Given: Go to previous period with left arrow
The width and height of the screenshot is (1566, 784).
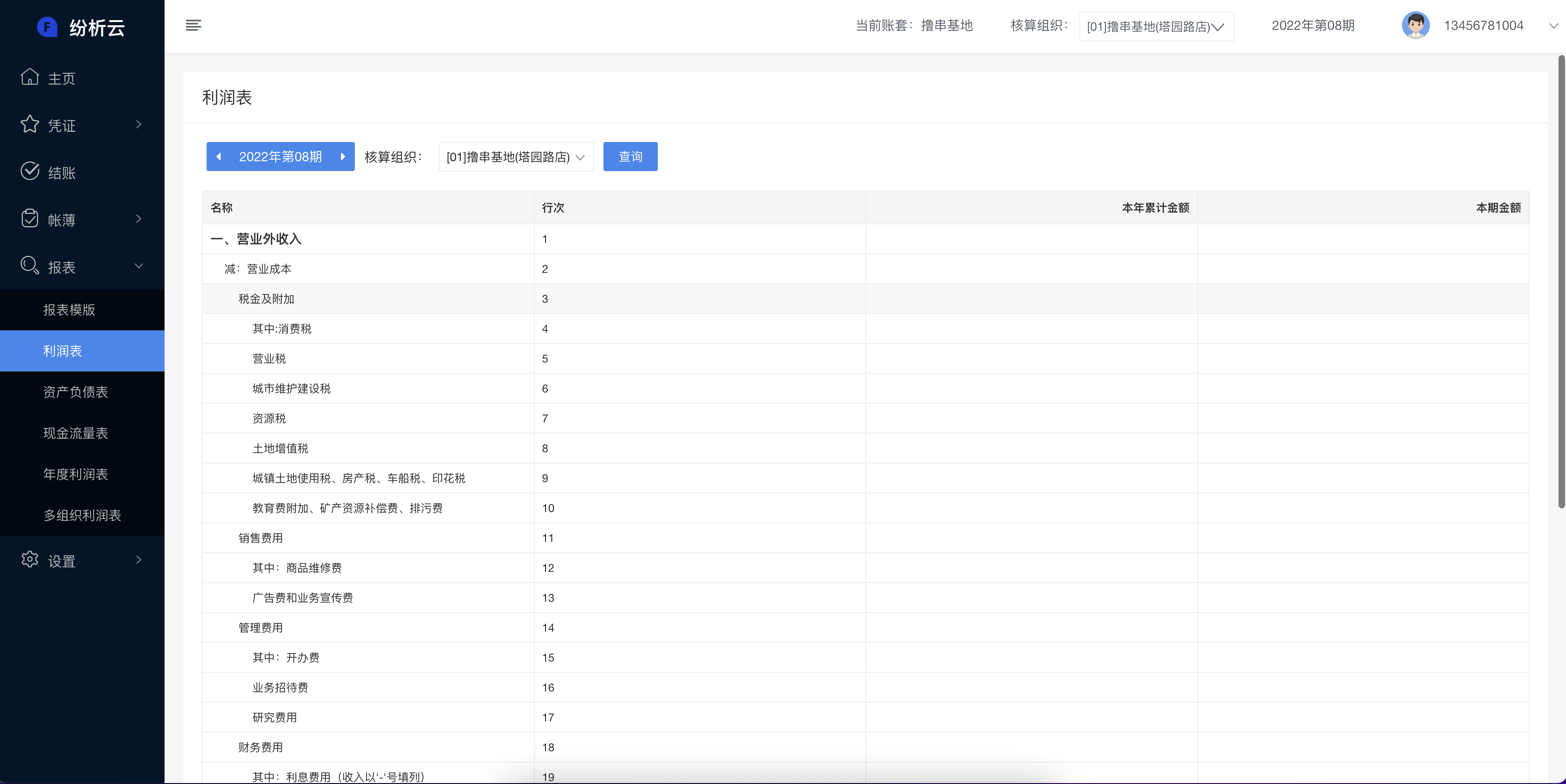Looking at the screenshot, I should pyautogui.click(x=219, y=157).
